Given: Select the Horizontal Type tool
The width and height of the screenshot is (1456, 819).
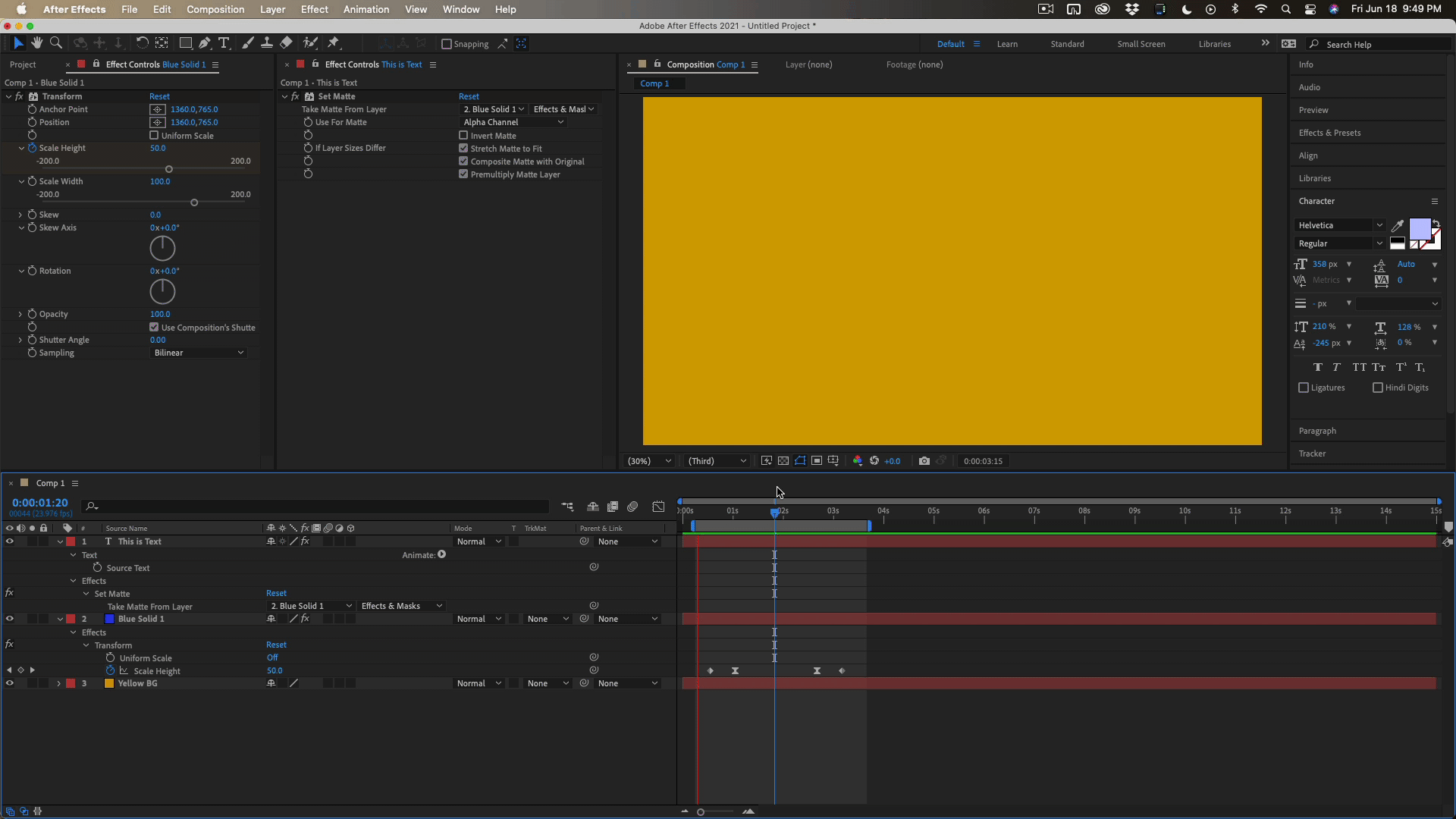Looking at the screenshot, I should (224, 43).
